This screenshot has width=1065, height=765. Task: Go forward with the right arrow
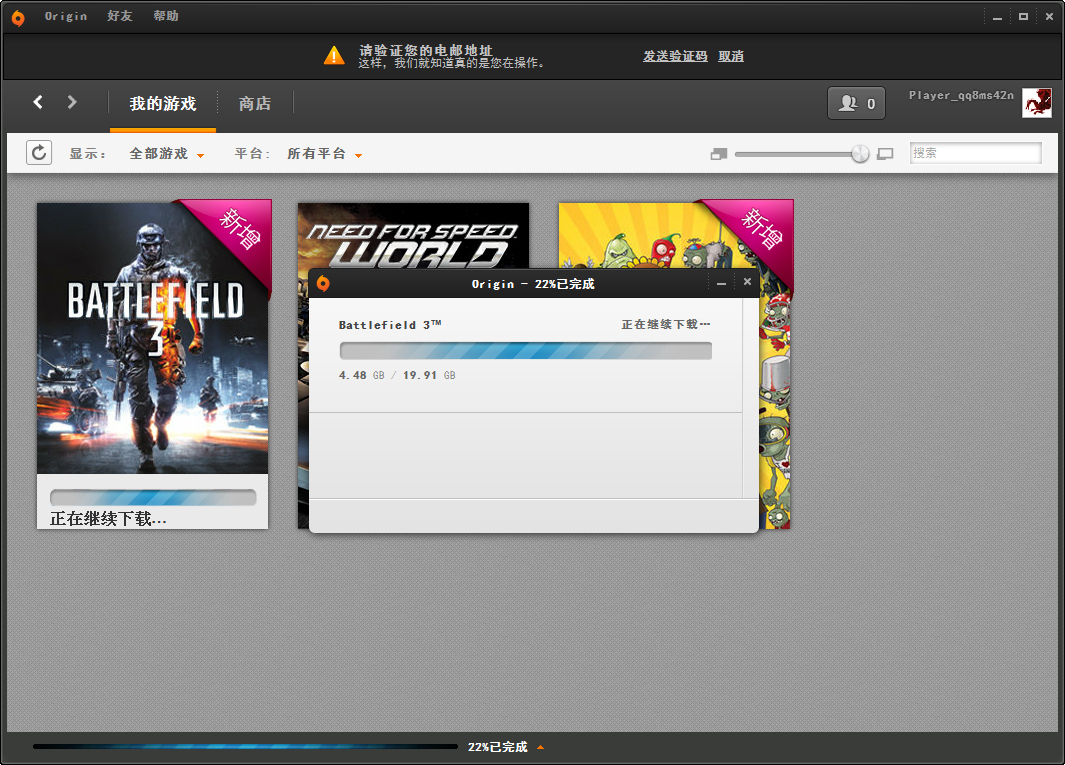71,102
